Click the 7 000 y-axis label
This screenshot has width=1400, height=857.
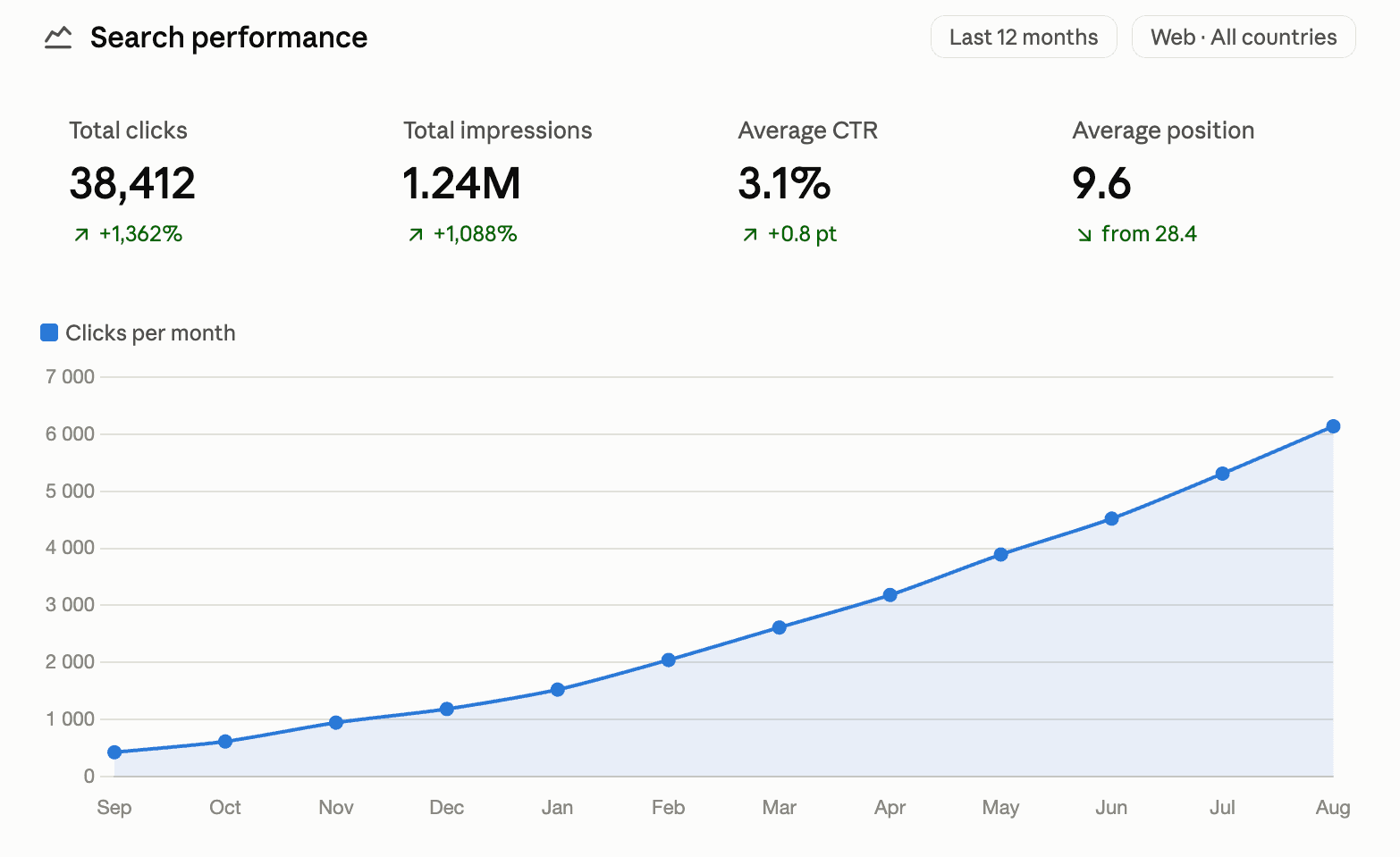point(70,377)
